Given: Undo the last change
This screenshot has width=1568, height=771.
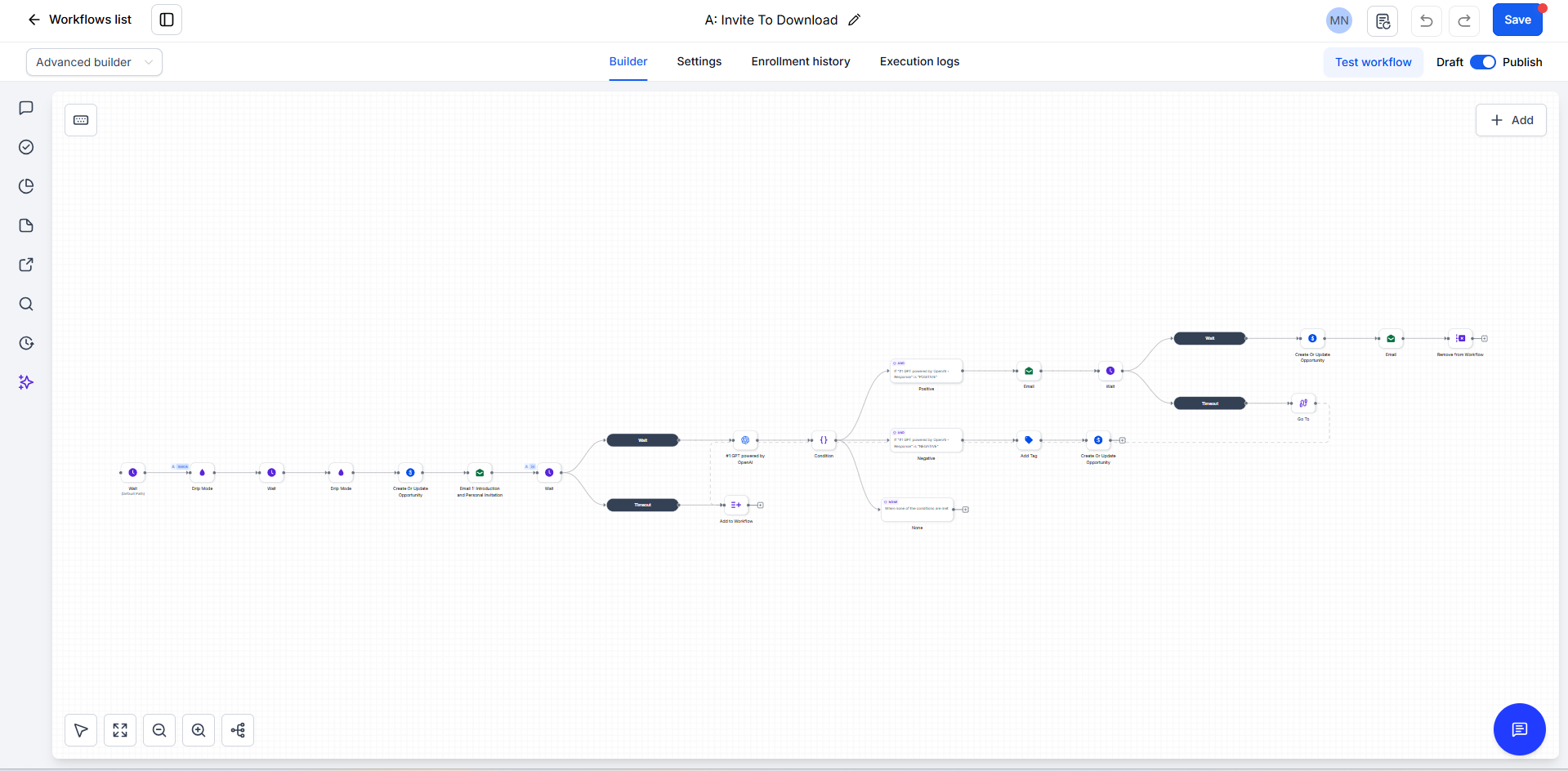Looking at the screenshot, I should tap(1426, 20).
